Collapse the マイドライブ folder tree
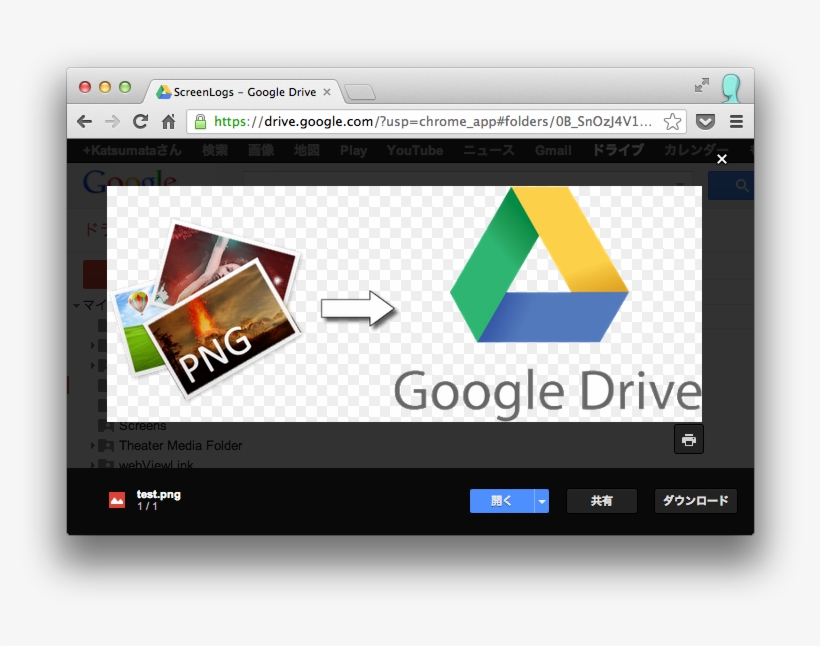The height and width of the screenshot is (646, 820). 76,305
